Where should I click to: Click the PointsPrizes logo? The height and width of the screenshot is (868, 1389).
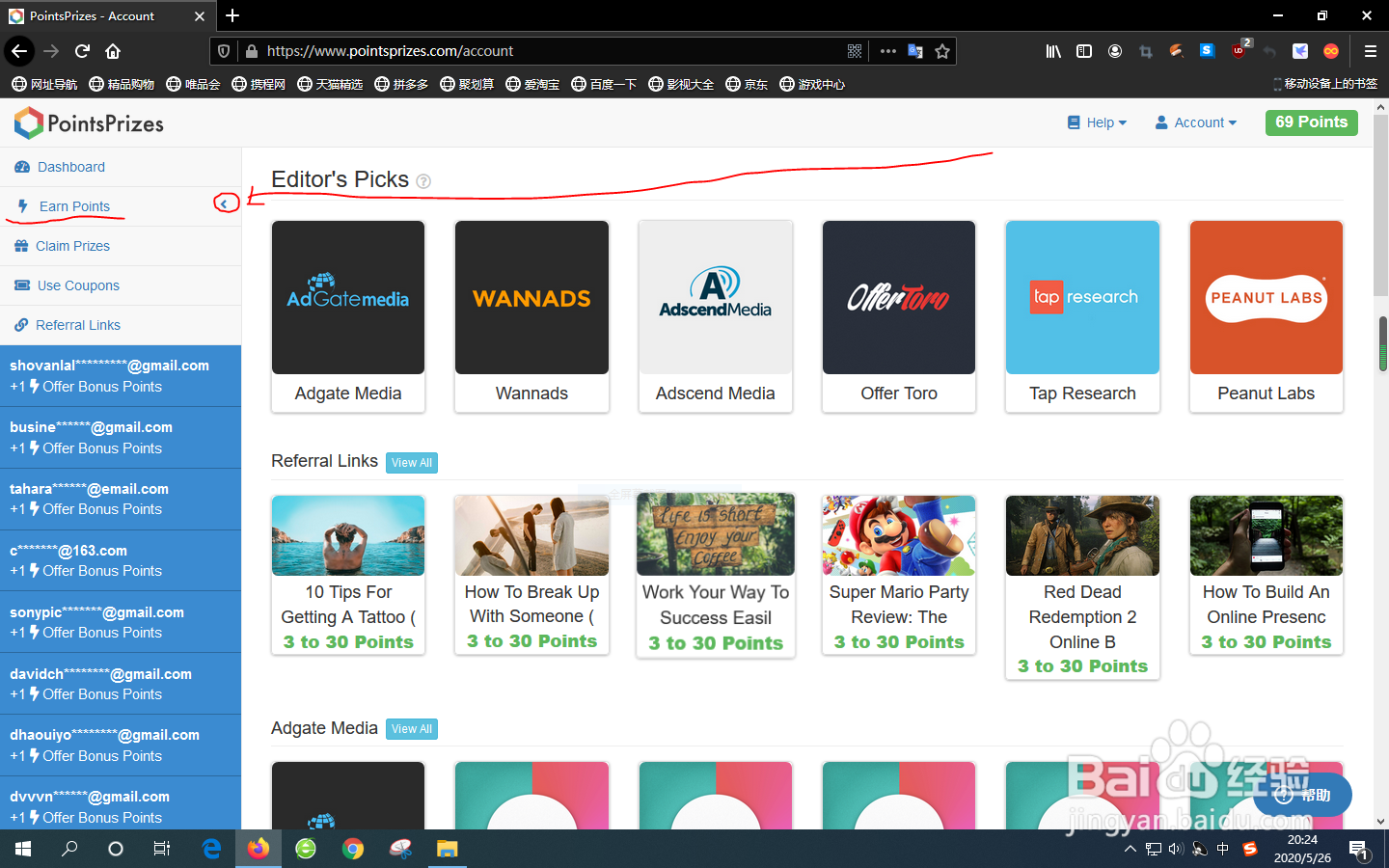pyautogui.click(x=89, y=122)
